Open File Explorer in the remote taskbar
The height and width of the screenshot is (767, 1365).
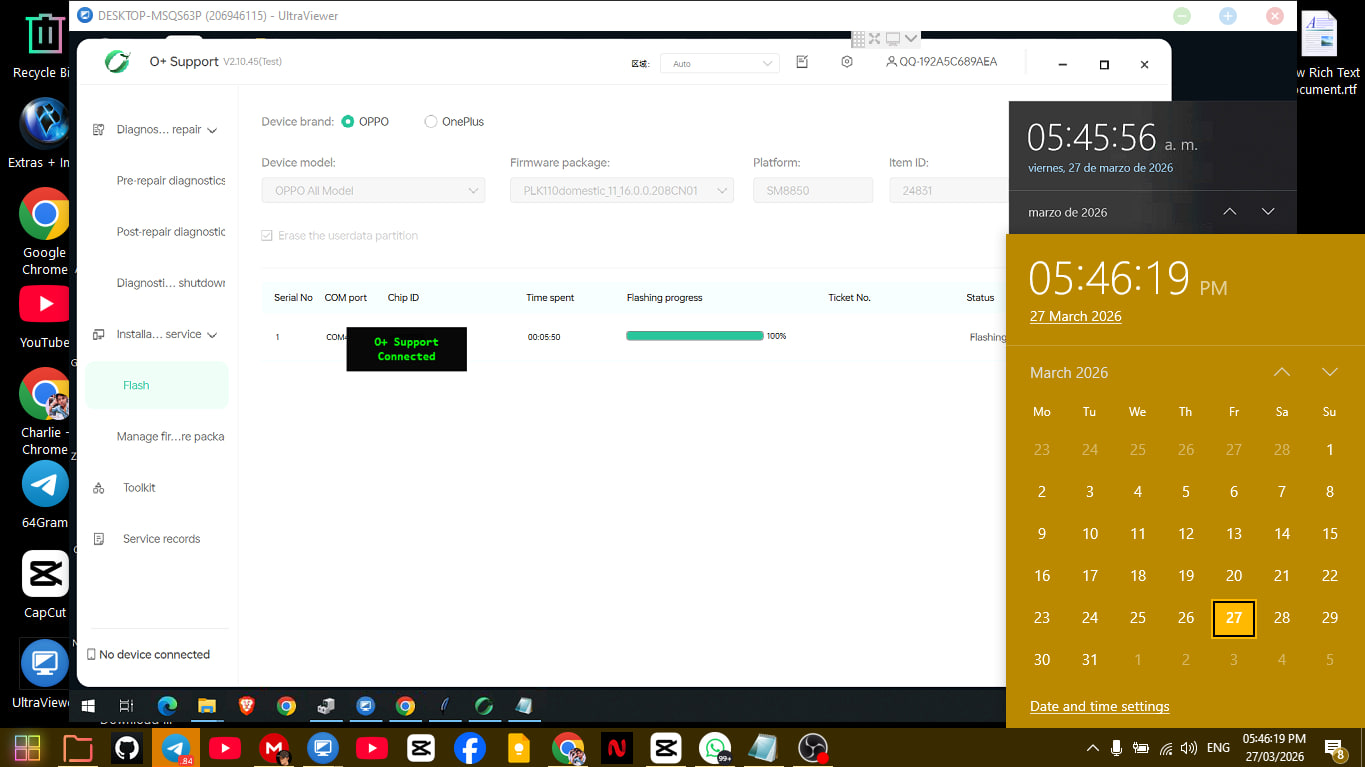pos(207,706)
